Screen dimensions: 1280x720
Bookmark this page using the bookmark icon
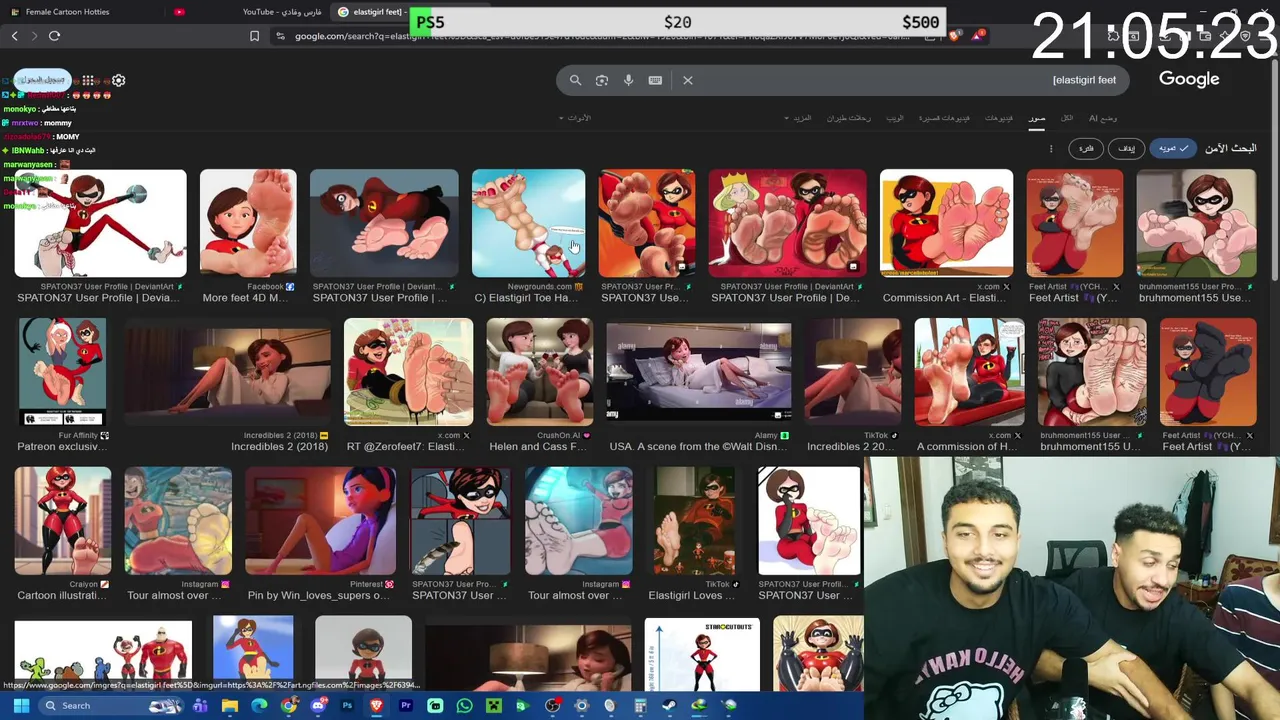pos(254,36)
